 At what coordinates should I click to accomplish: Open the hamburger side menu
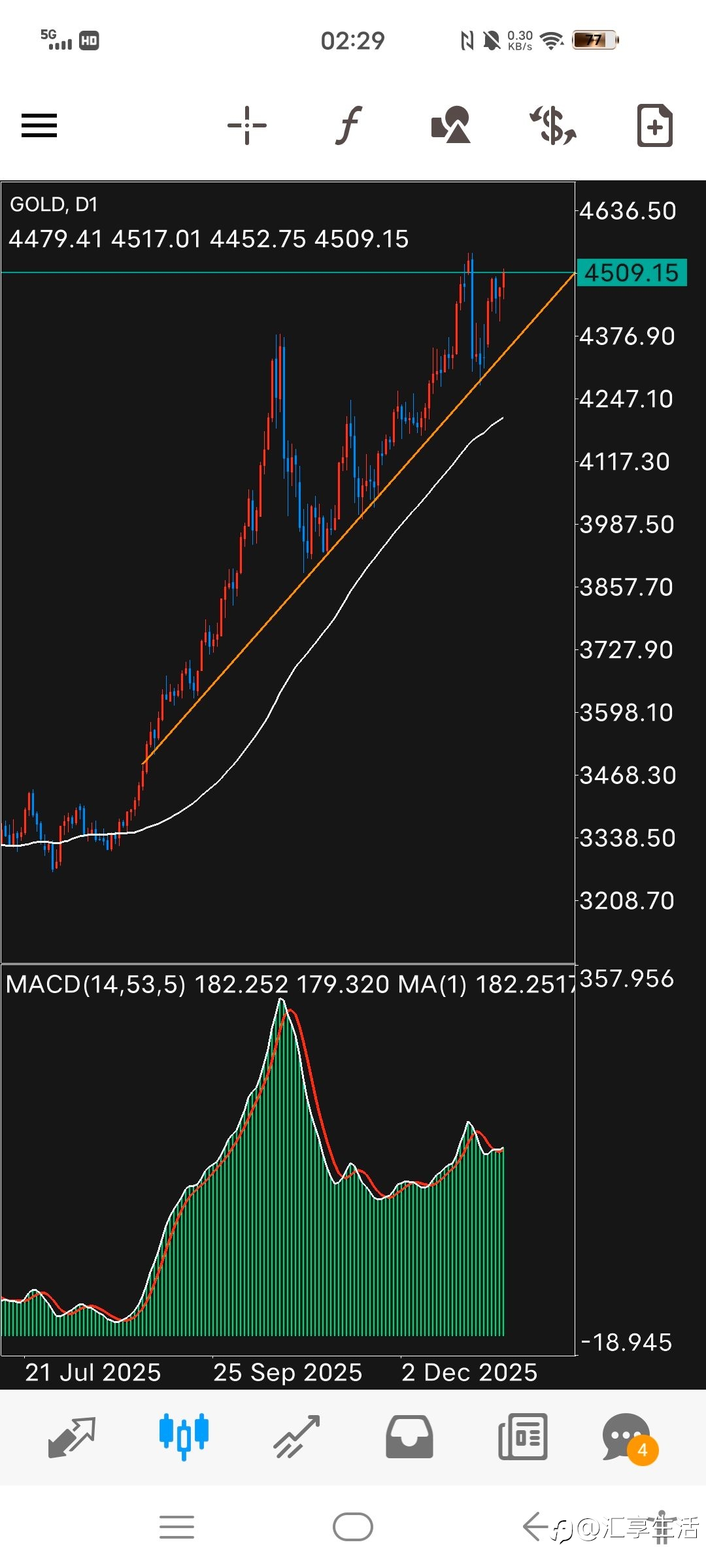coord(39,125)
